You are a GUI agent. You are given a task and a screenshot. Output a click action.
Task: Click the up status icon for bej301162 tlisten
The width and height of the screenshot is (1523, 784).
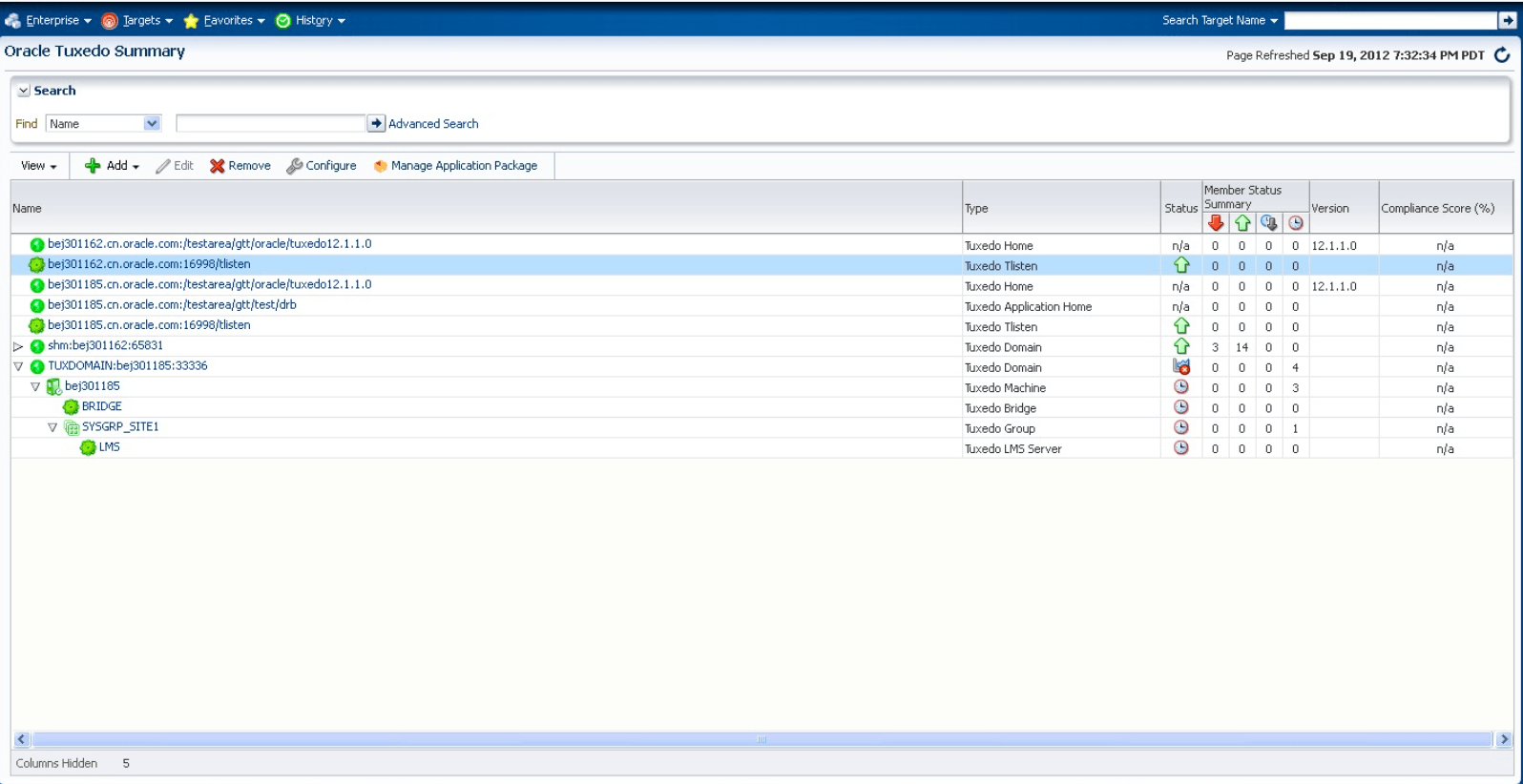pyautogui.click(x=1181, y=265)
